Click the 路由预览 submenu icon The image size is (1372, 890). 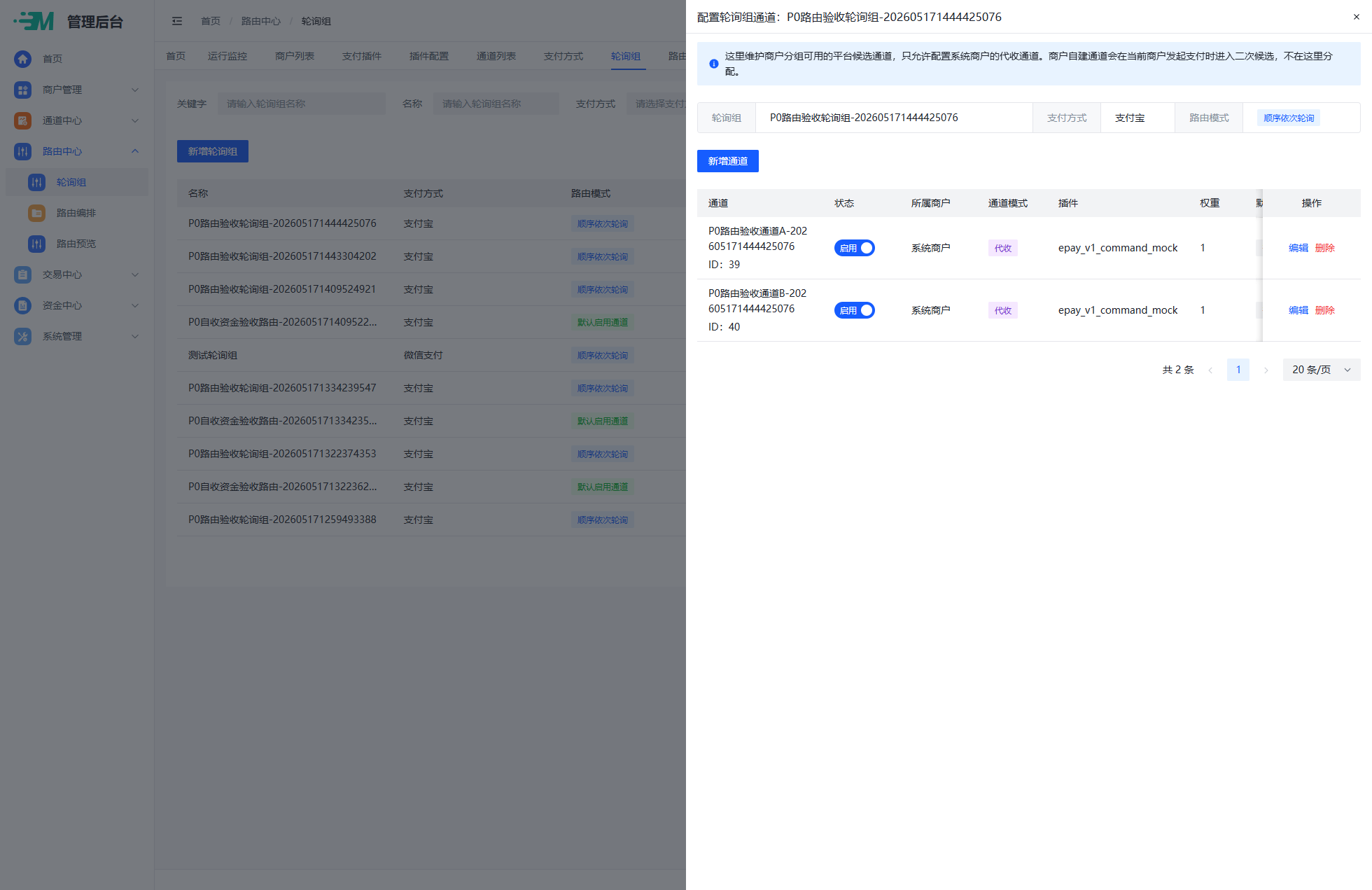coord(36,244)
